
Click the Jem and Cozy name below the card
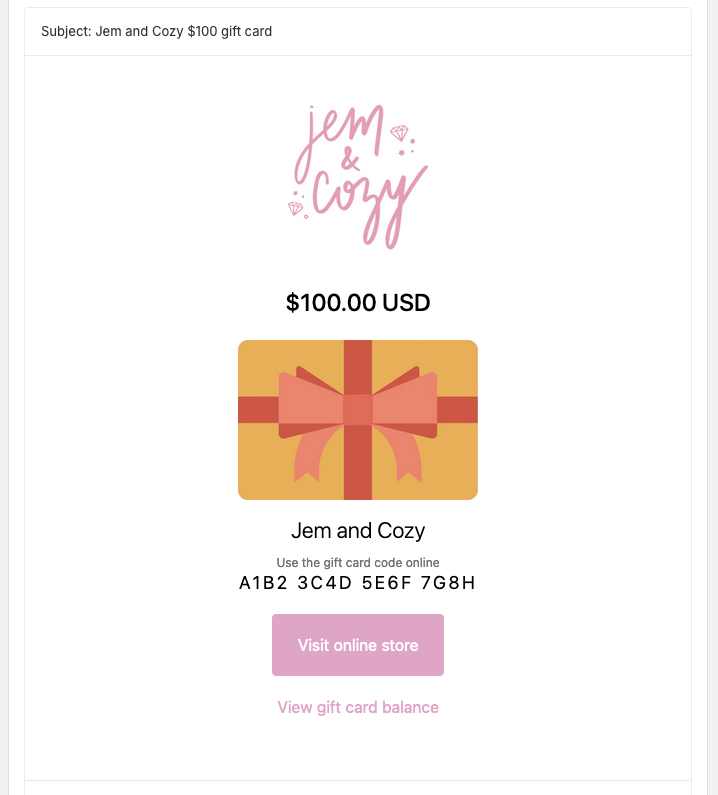click(358, 531)
